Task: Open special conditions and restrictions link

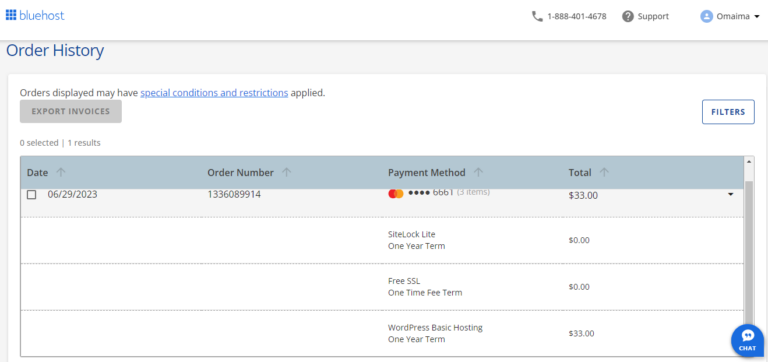Action: pyautogui.click(x=214, y=93)
